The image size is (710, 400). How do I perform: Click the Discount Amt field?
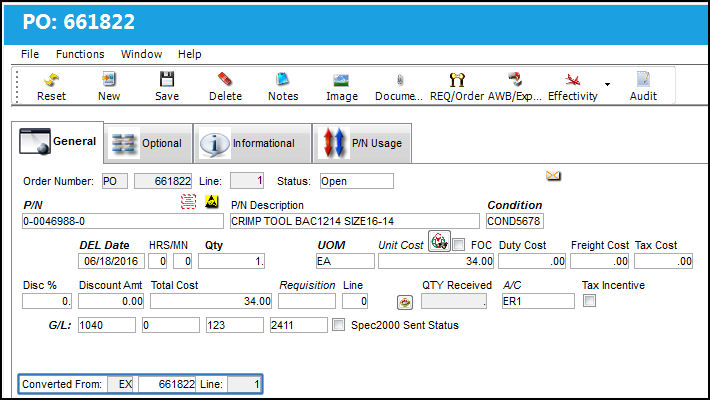pos(111,301)
